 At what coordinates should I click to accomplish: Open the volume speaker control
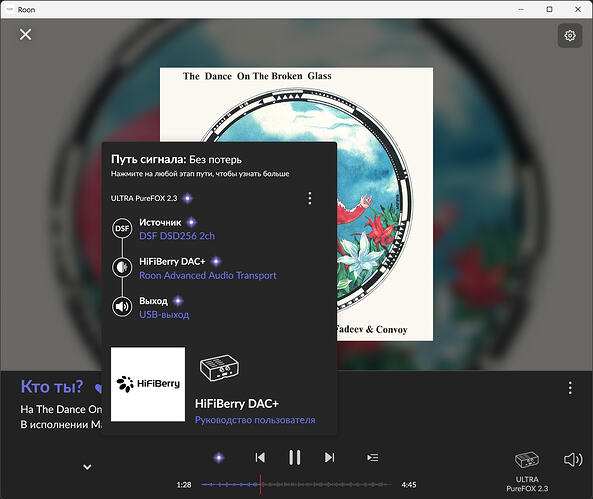point(573,460)
